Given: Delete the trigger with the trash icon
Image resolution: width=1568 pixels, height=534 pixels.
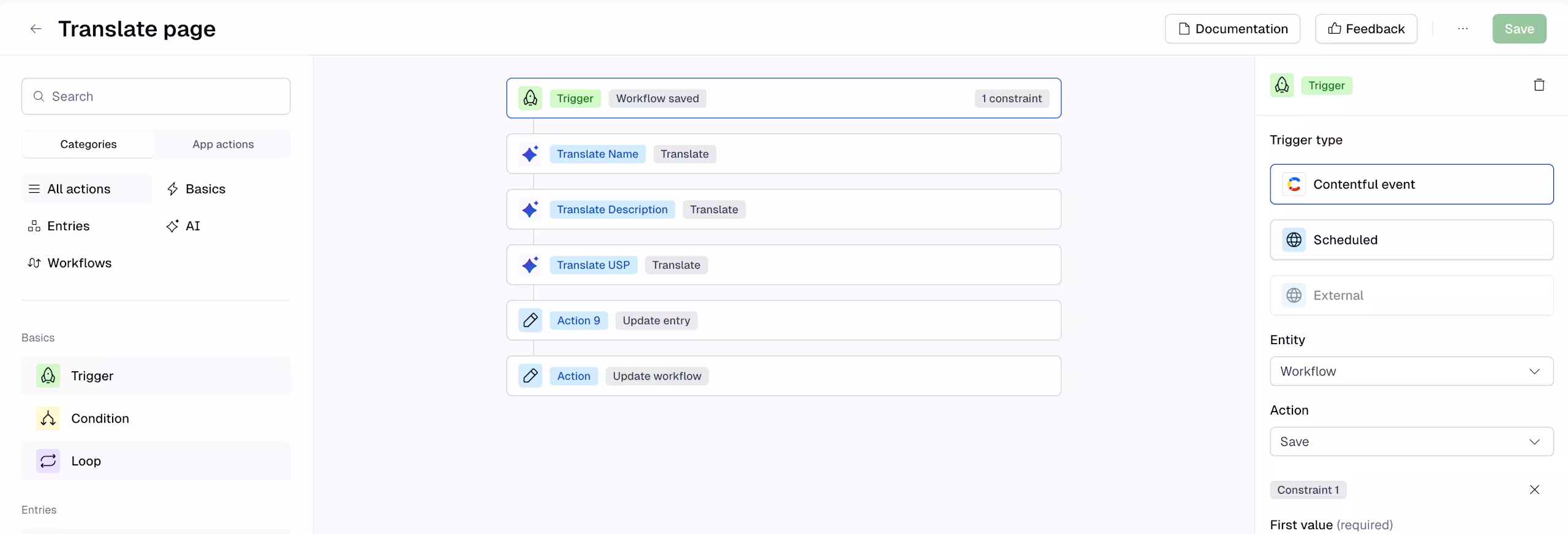Looking at the screenshot, I should point(1539,85).
